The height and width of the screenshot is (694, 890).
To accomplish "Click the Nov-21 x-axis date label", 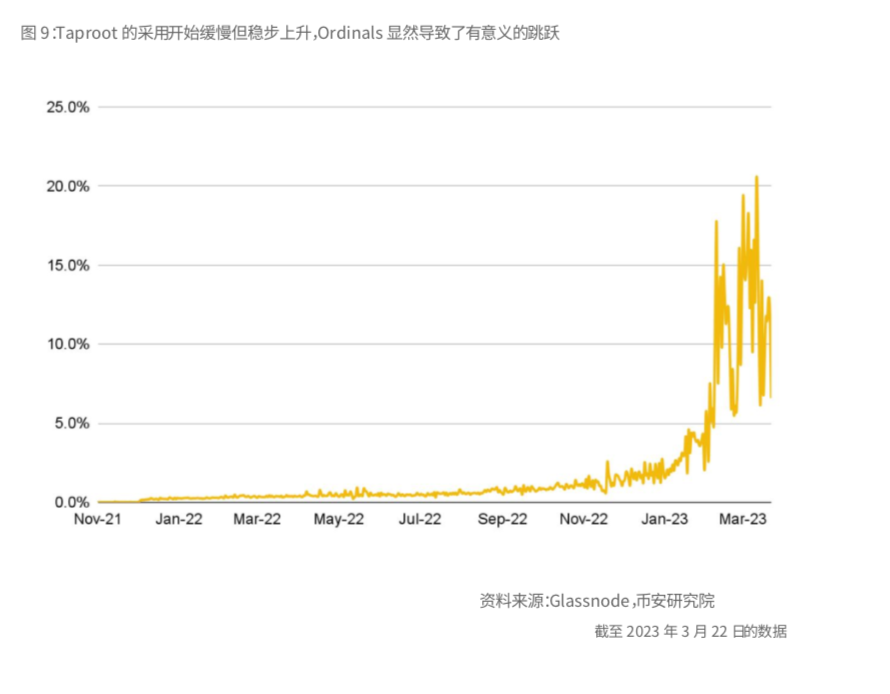I will click(x=98, y=520).
